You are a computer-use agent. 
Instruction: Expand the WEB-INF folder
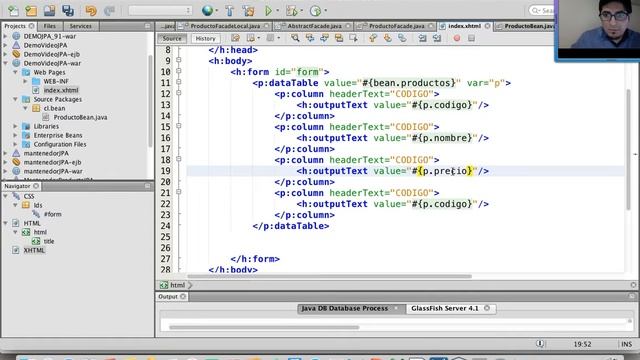[25, 81]
